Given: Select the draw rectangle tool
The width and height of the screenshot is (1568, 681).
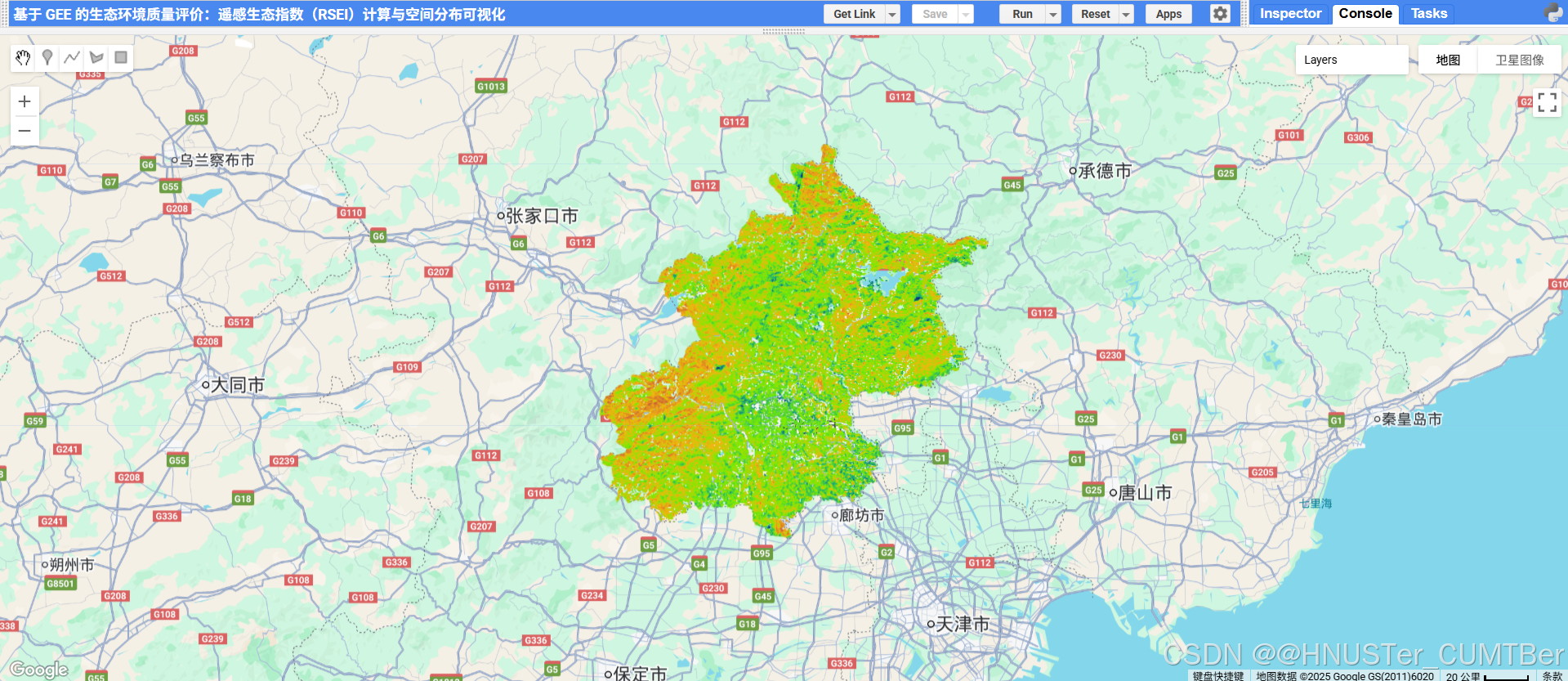Looking at the screenshot, I should pos(121,57).
